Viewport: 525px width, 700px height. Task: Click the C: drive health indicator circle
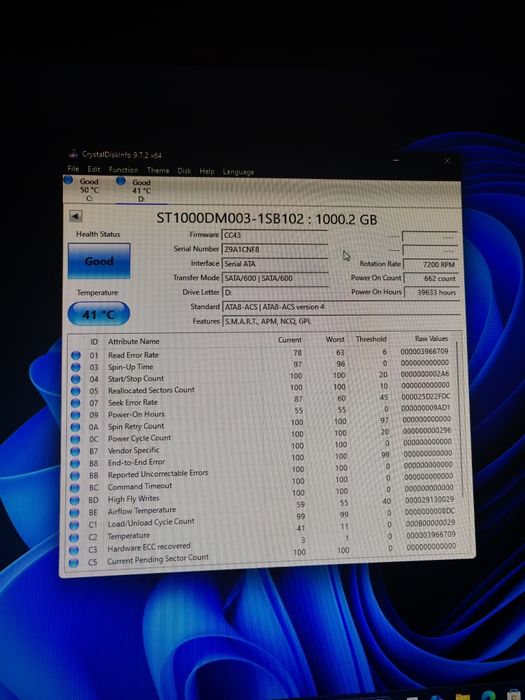[68, 180]
